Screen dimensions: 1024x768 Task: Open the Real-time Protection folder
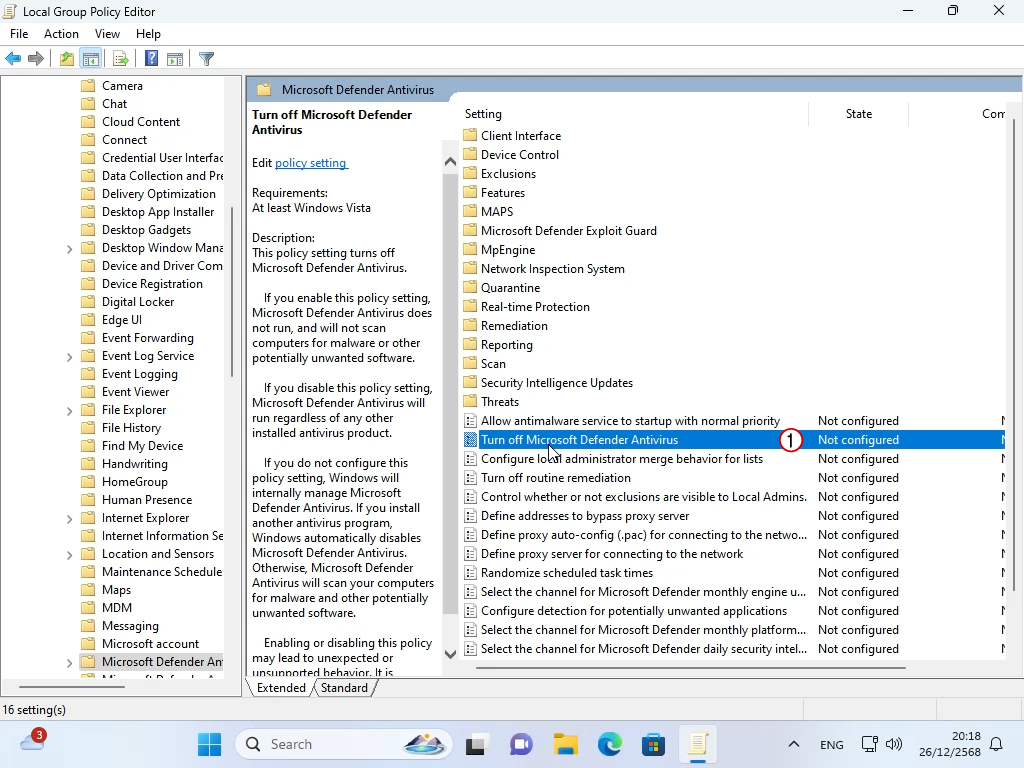tap(534, 307)
